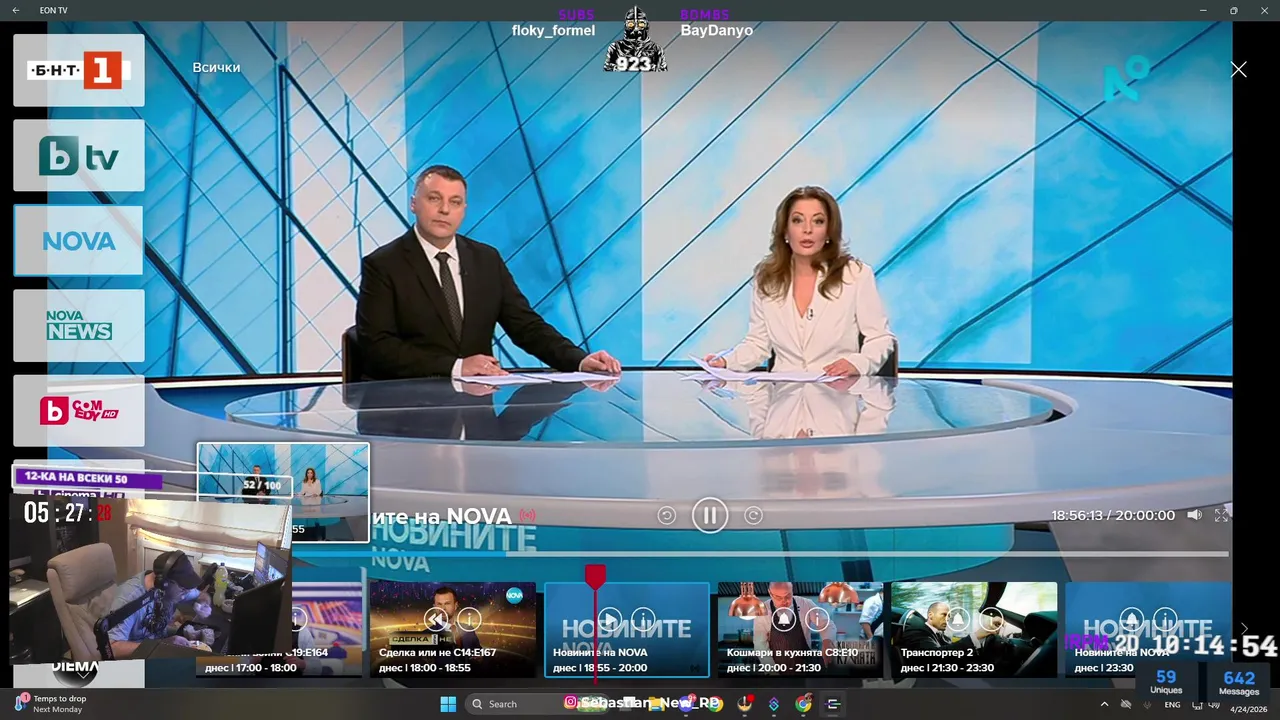Click the red current-time marker on timeline
This screenshot has height=720, width=1280.
tap(595, 575)
